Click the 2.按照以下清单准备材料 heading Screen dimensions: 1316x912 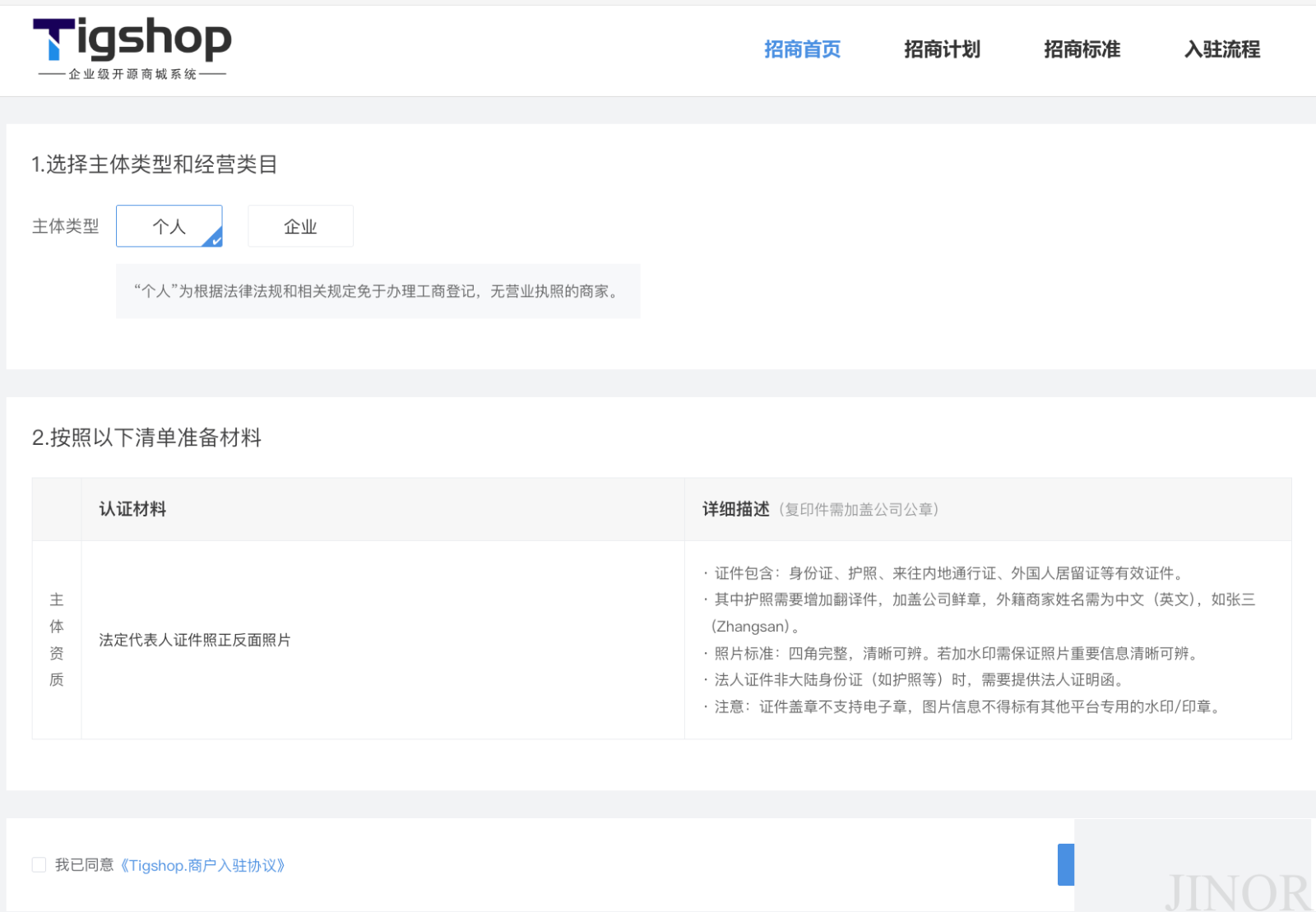point(146,437)
